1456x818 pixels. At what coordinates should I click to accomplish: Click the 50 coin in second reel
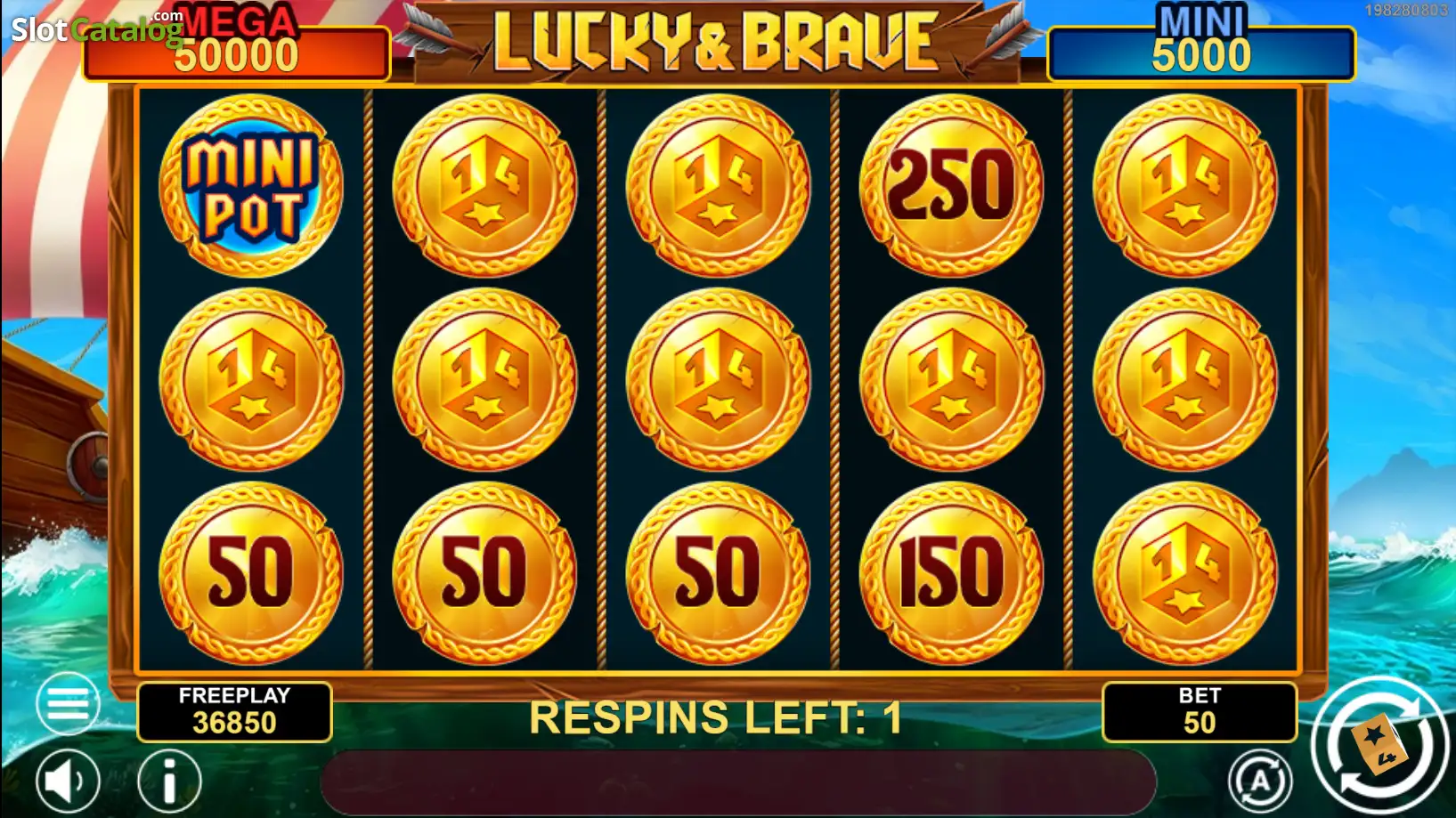(484, 573)
